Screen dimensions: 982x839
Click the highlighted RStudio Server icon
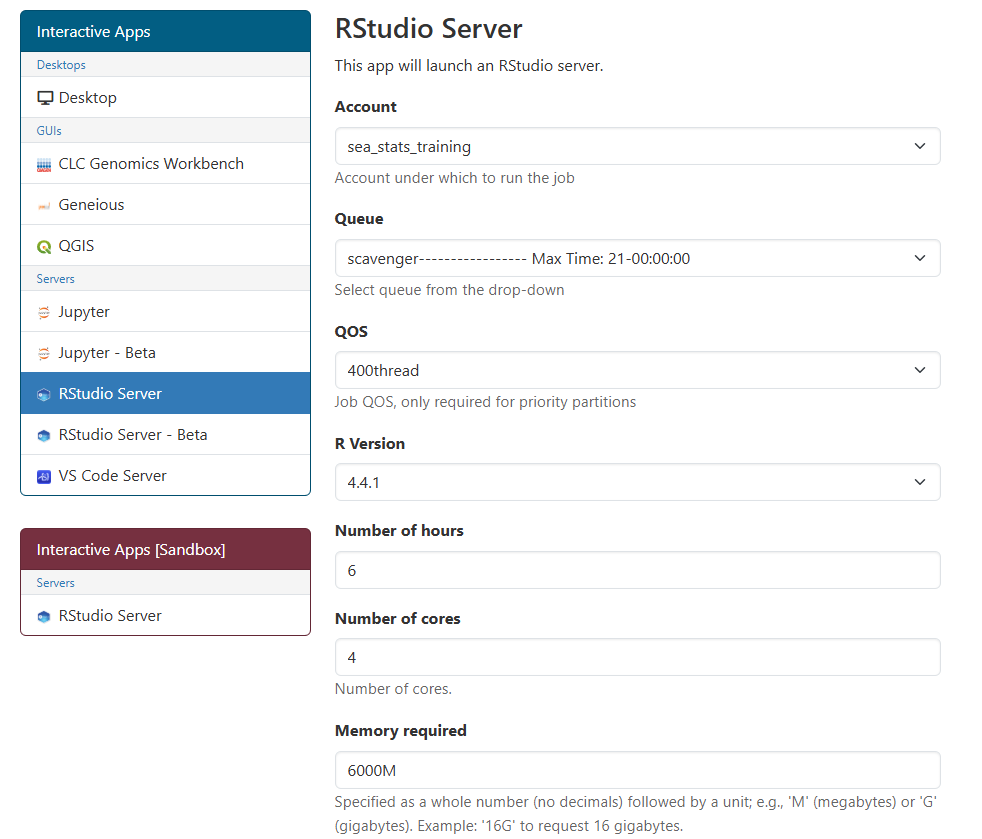44,394
